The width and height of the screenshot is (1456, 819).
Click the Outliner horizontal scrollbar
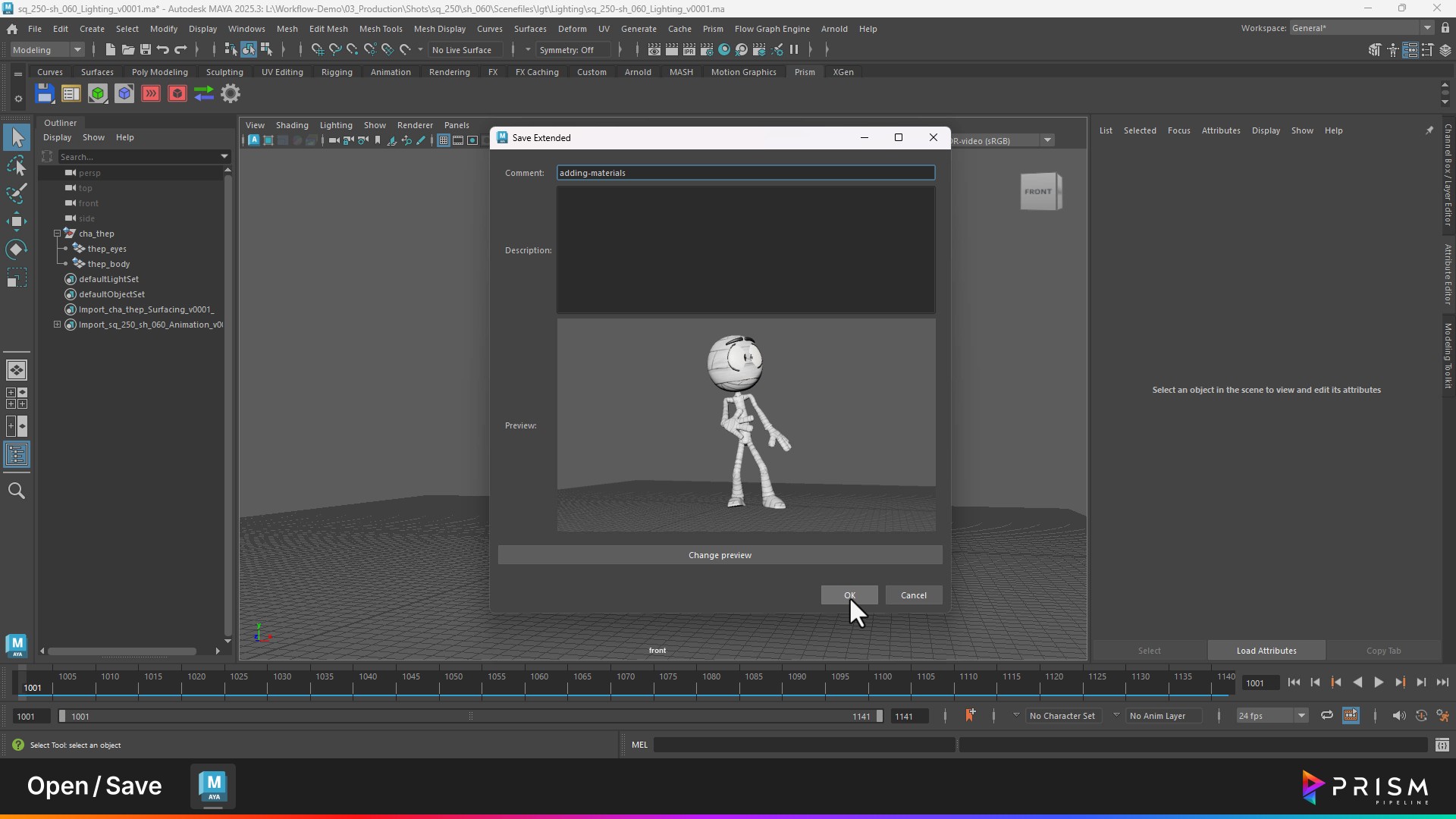(x=122, y=651)
